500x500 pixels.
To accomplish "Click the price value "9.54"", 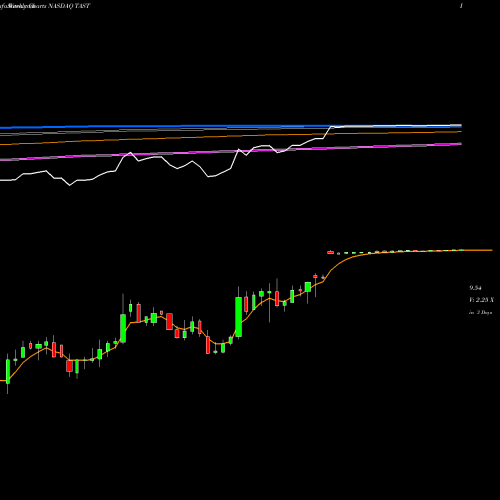I will (x=475, y=288).
